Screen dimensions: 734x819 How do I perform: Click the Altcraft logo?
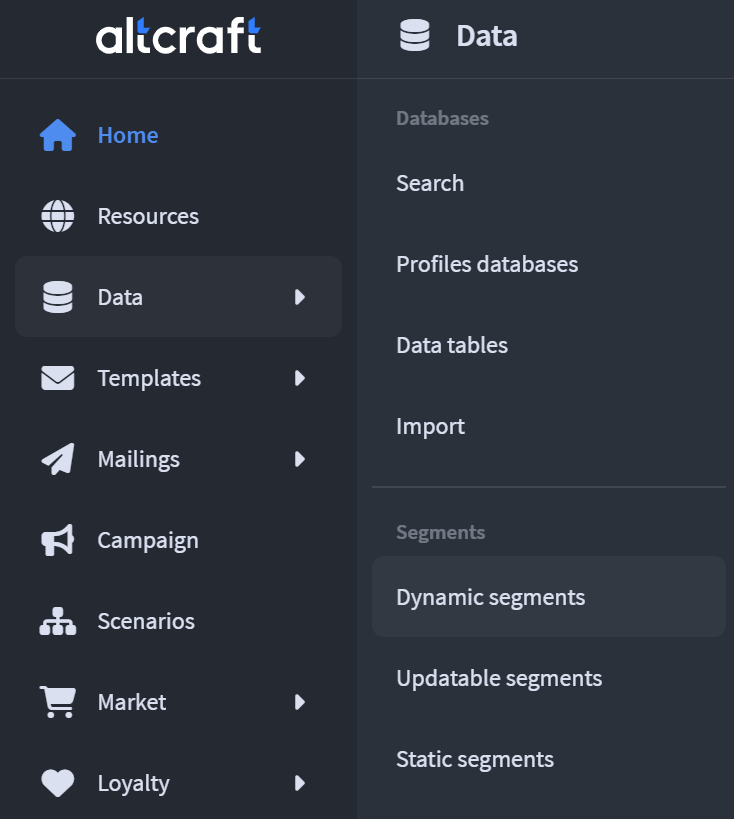[178, 37]
